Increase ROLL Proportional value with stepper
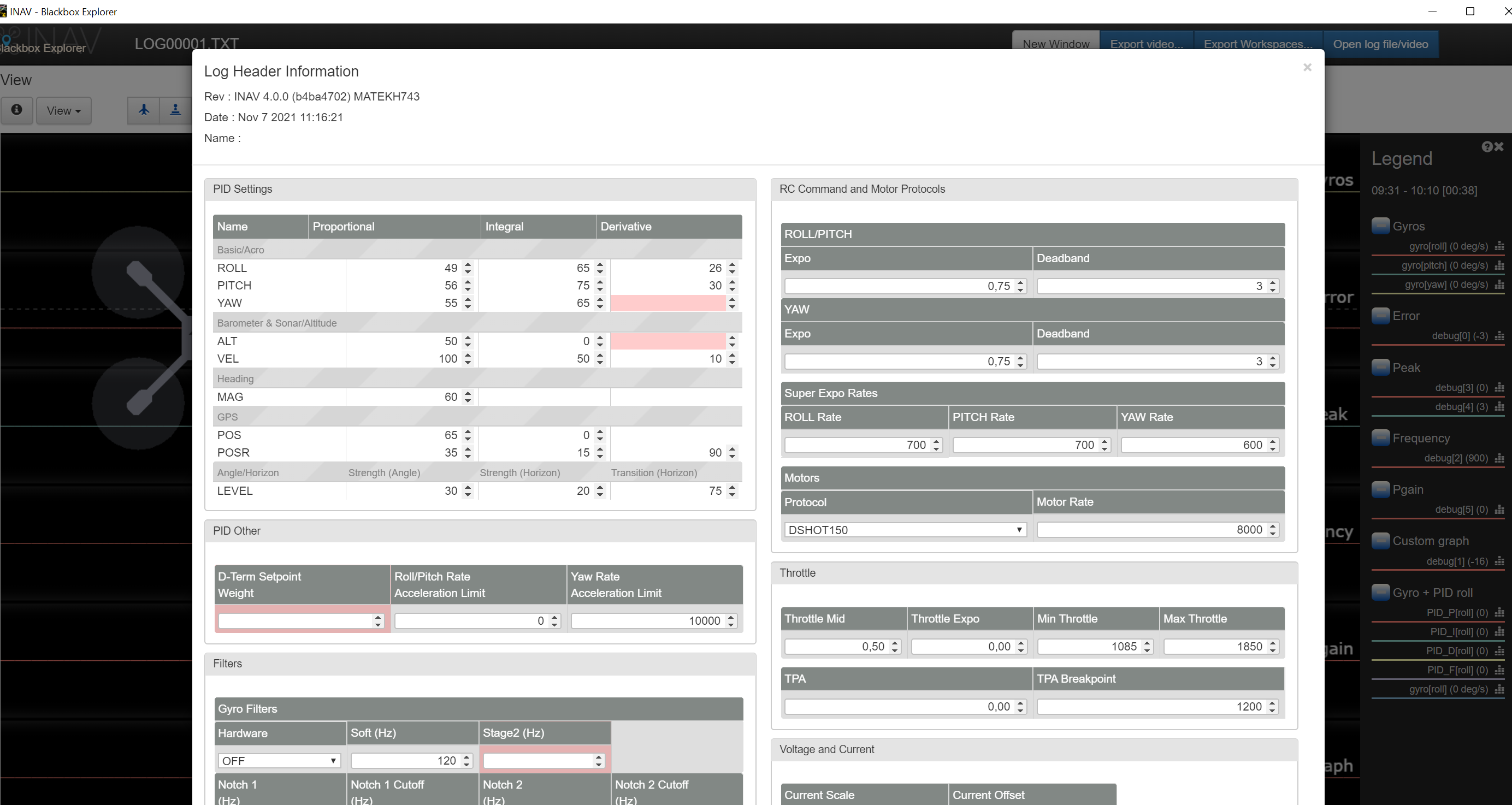 pos(468,265)
